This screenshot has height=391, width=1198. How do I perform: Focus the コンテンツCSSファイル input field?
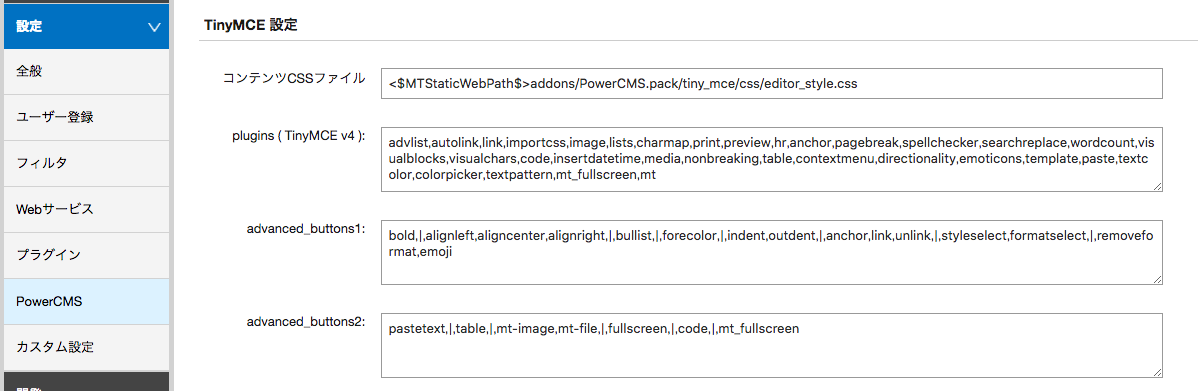point(772,84)
